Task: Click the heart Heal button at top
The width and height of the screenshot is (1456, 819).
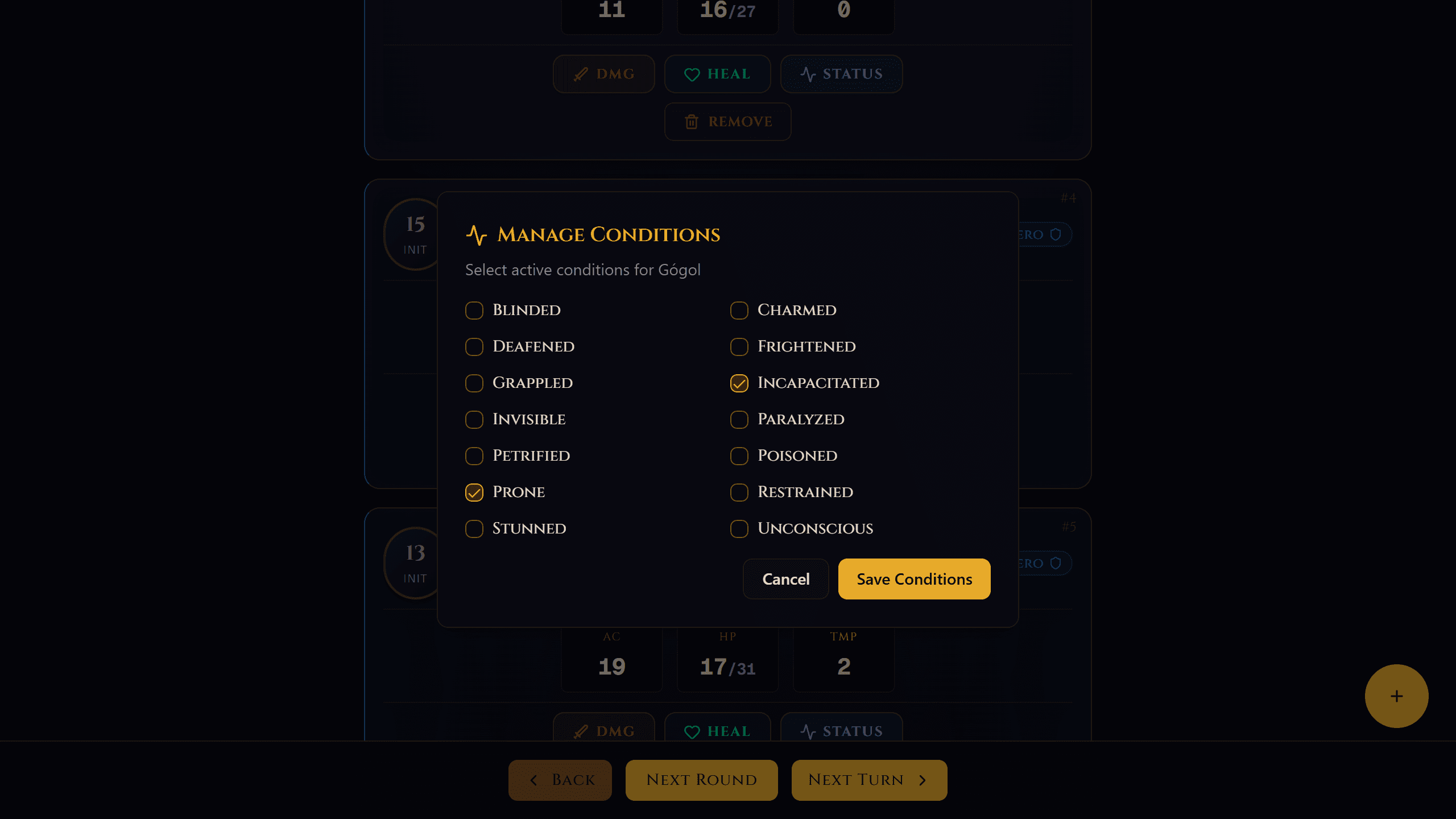Action: (x=717, y=74)
